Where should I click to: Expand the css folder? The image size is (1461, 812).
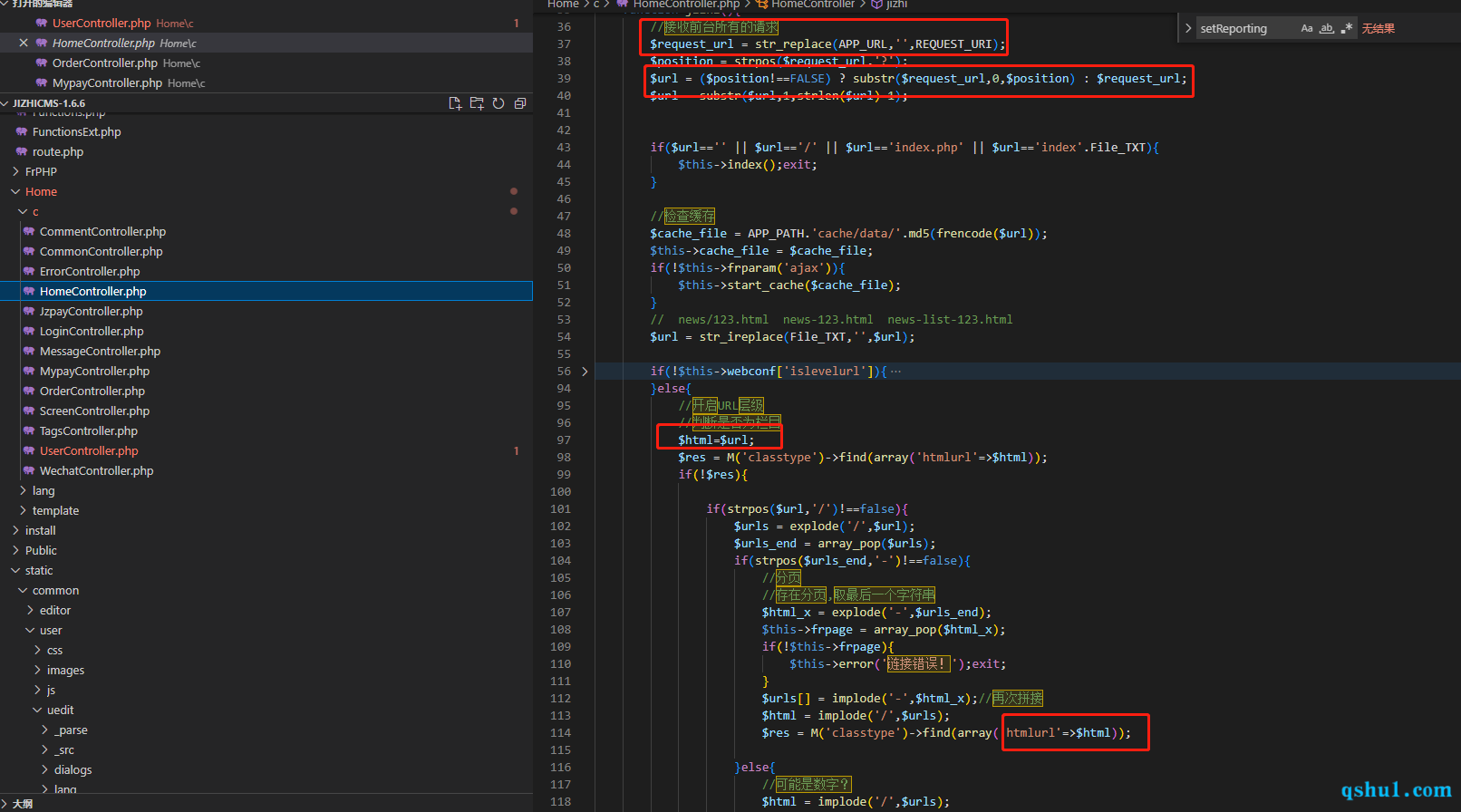38,650
